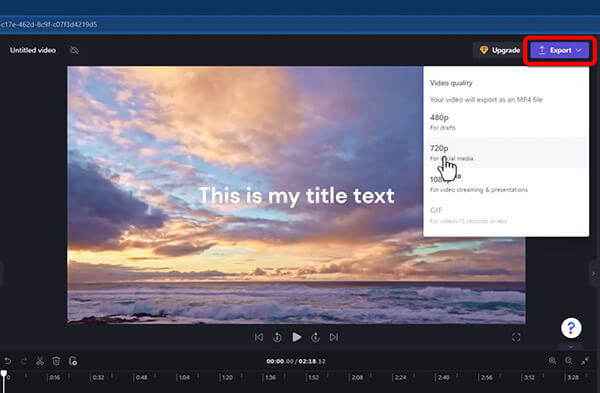Collapse the chevron below help button
This screenshot has height=393, width=600.
click(x=571, y=347)
